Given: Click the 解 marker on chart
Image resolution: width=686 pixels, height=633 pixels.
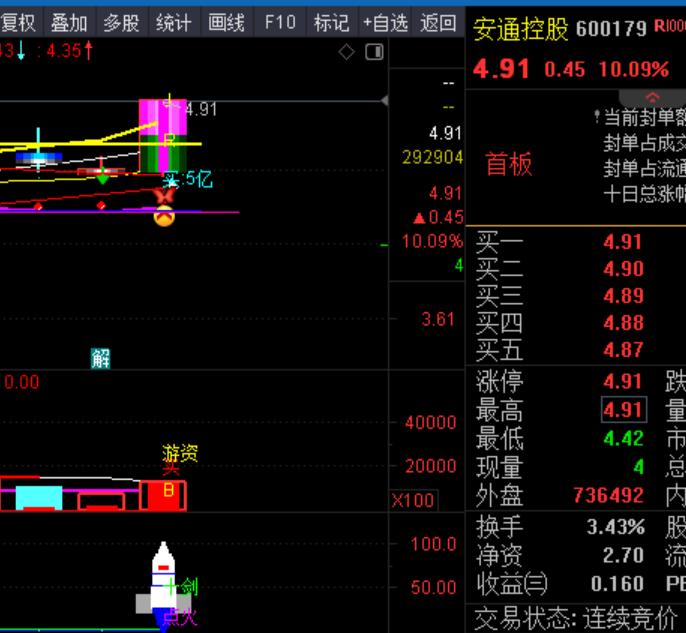Looking at the screenshot, I should pos(101,358).
